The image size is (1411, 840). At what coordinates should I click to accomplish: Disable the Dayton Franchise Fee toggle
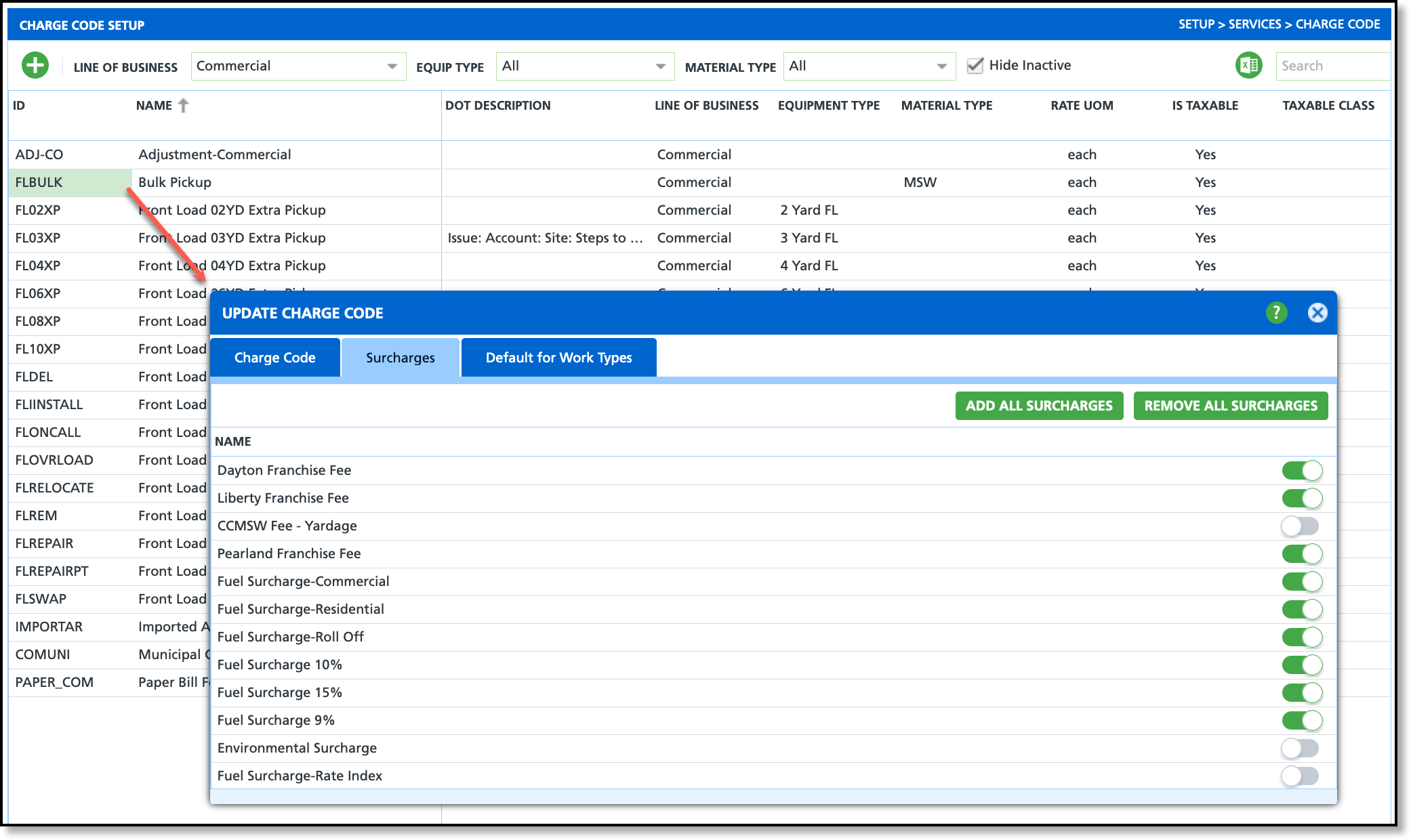(x=1301, y=470)
